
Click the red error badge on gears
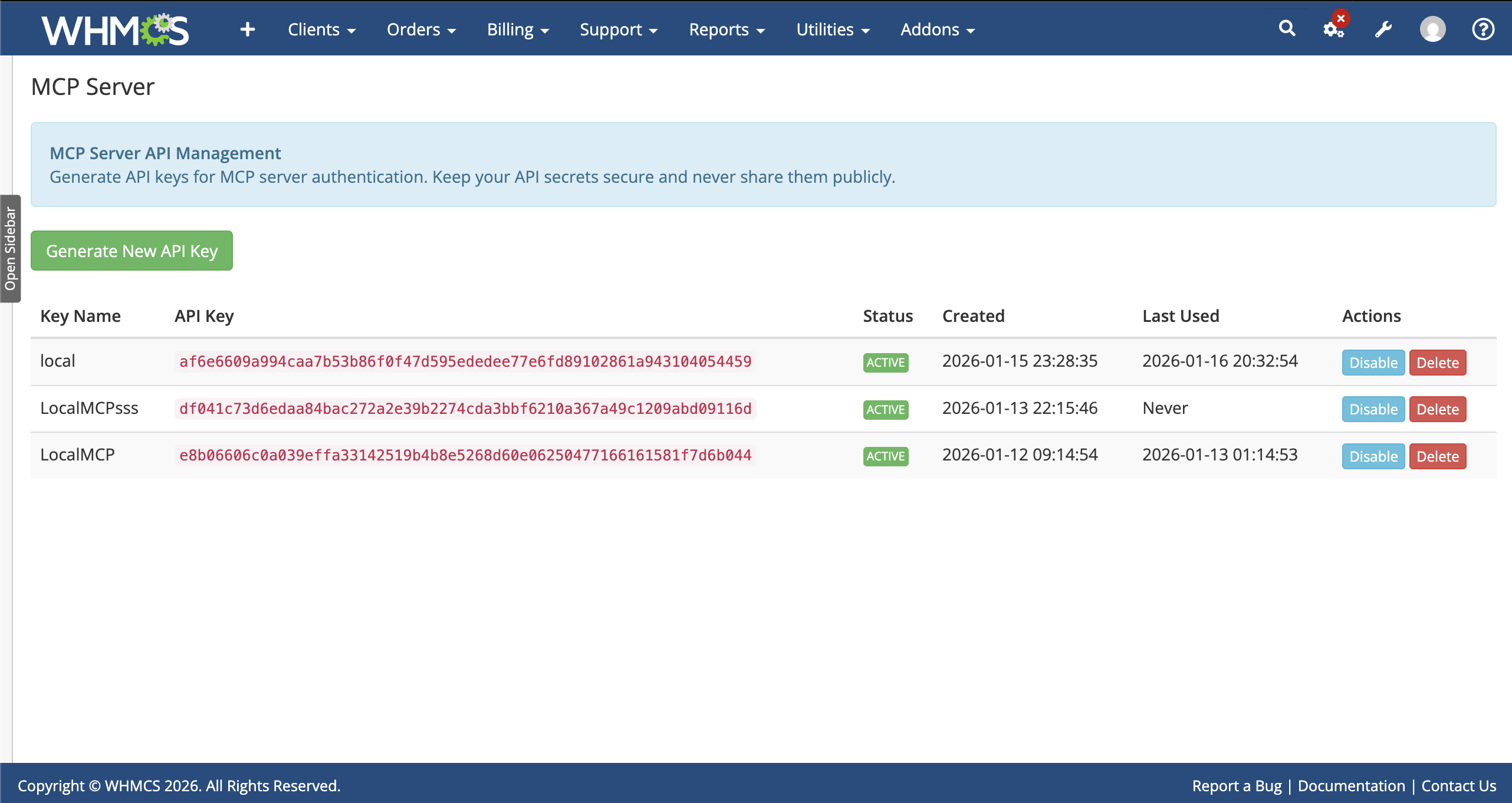coord(1341,19)
